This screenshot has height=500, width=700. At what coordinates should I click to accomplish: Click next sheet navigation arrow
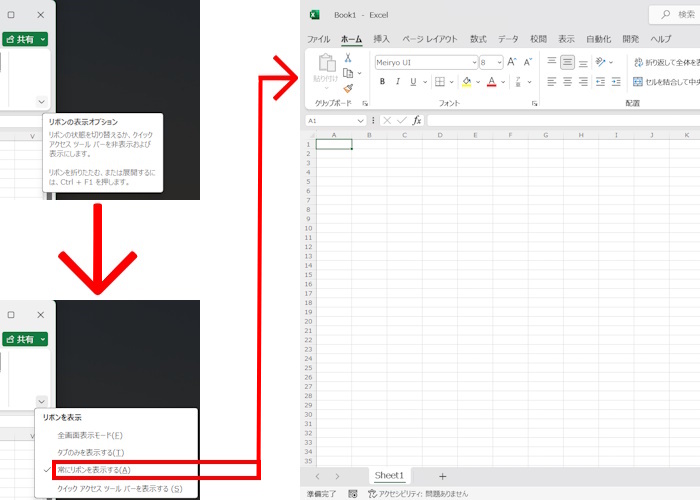point(337,476)
